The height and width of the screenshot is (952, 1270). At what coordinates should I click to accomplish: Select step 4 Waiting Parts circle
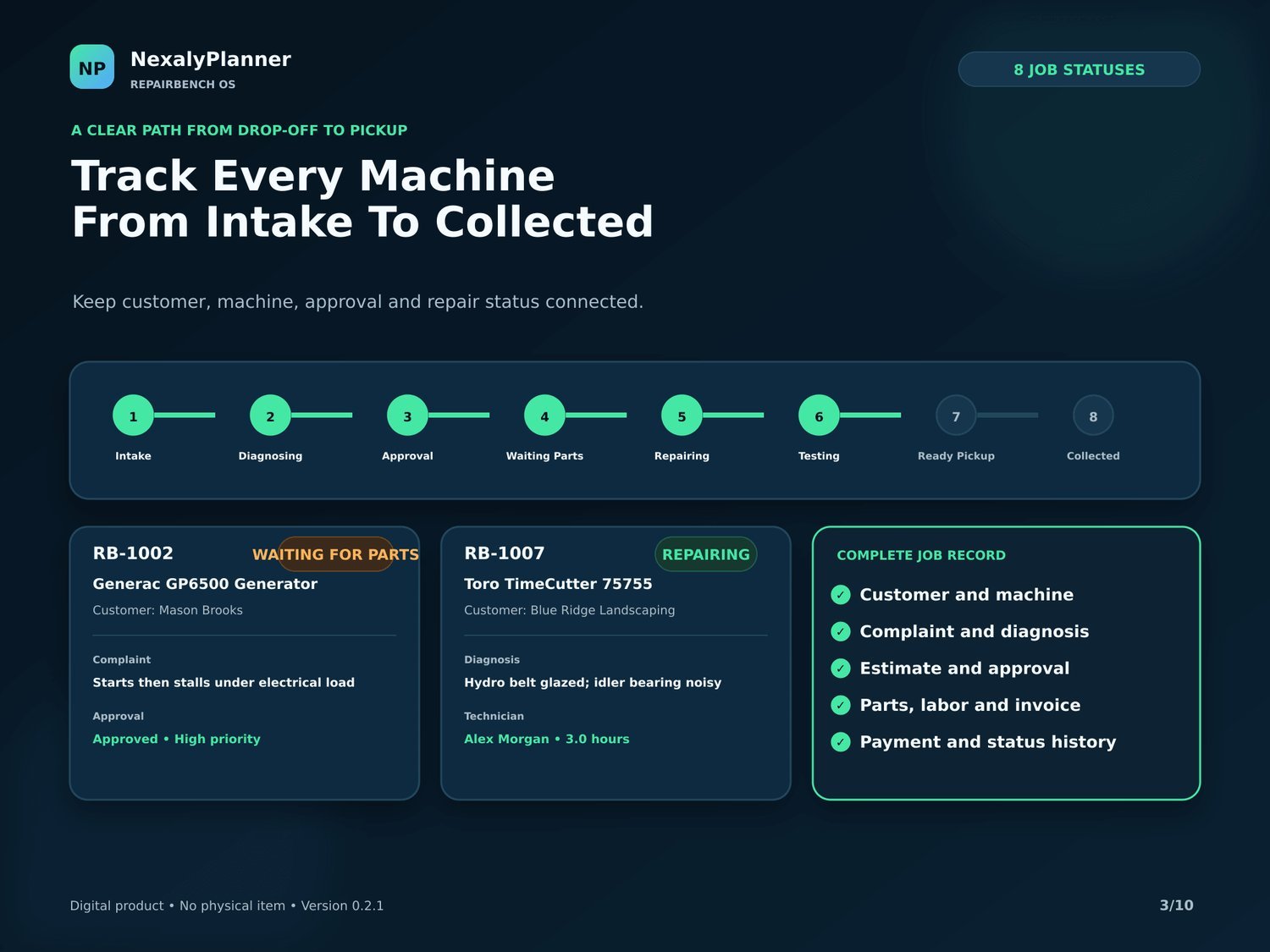pos(544,415)
